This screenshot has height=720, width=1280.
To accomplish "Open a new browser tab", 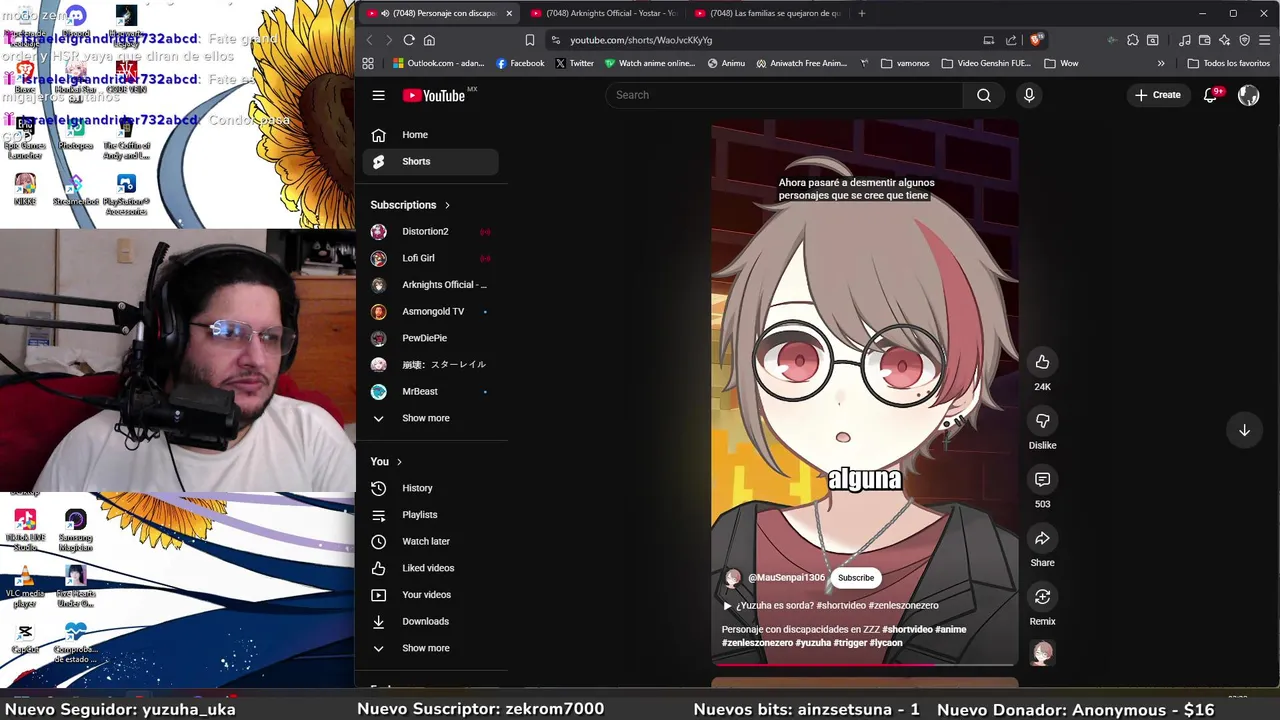I will pyautogui.click(x=862, y=13).
